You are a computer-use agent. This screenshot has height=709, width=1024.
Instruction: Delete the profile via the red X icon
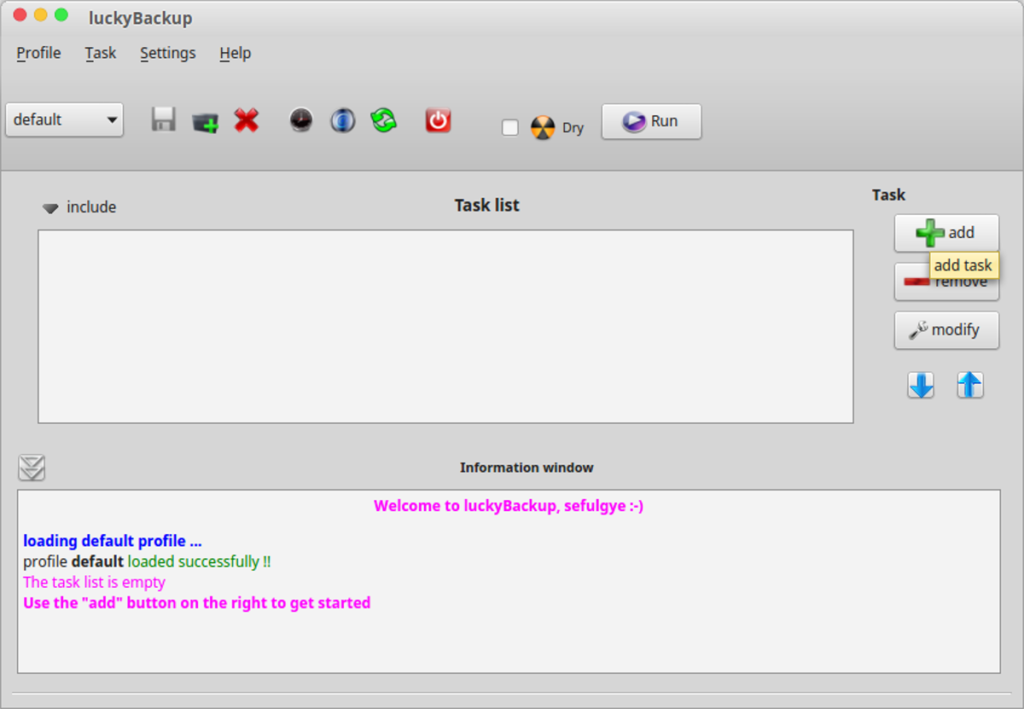pyautogui.click(x=246, y=119)
